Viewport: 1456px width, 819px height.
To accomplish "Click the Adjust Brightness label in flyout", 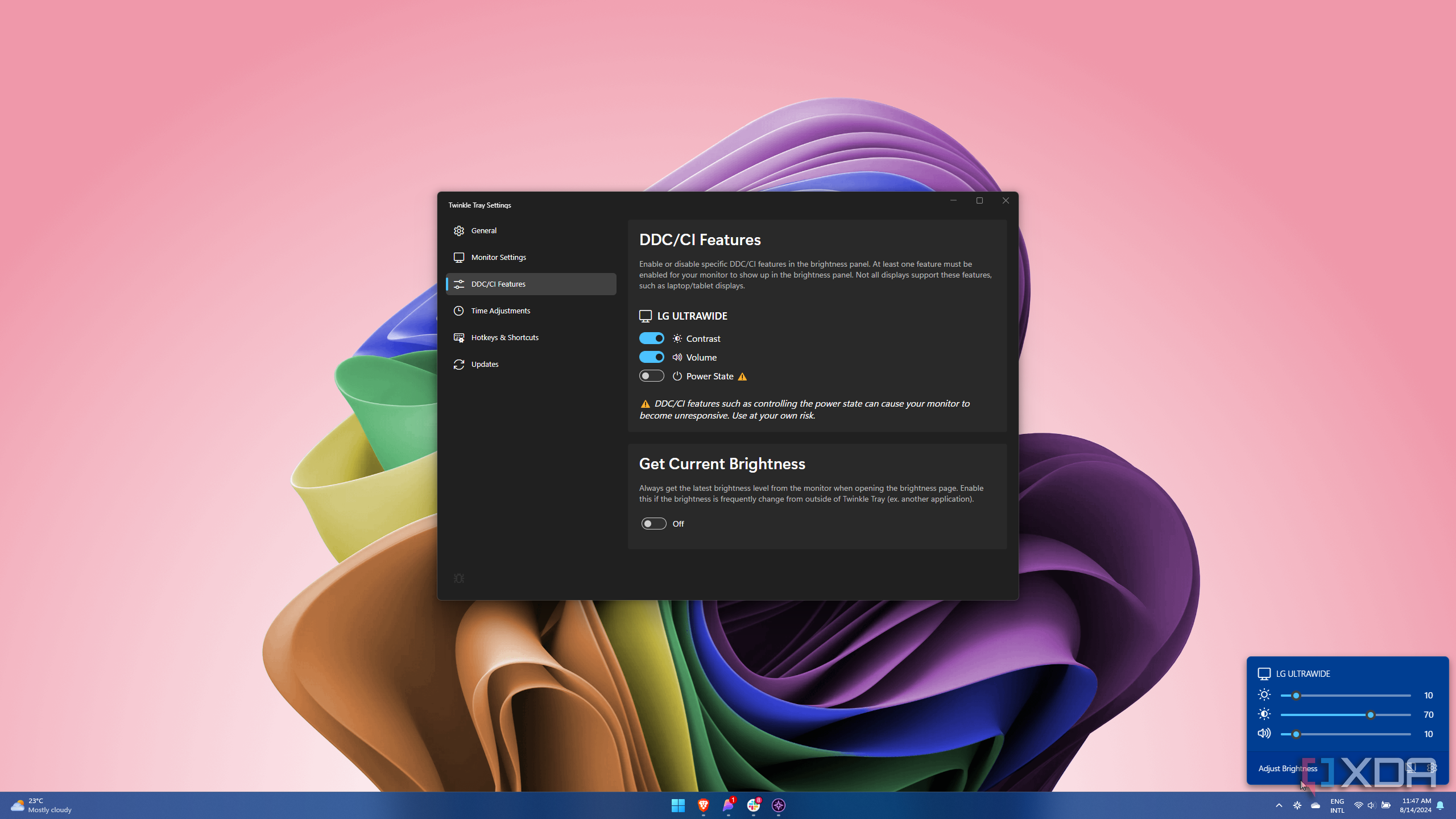I will coord(1288,768).
